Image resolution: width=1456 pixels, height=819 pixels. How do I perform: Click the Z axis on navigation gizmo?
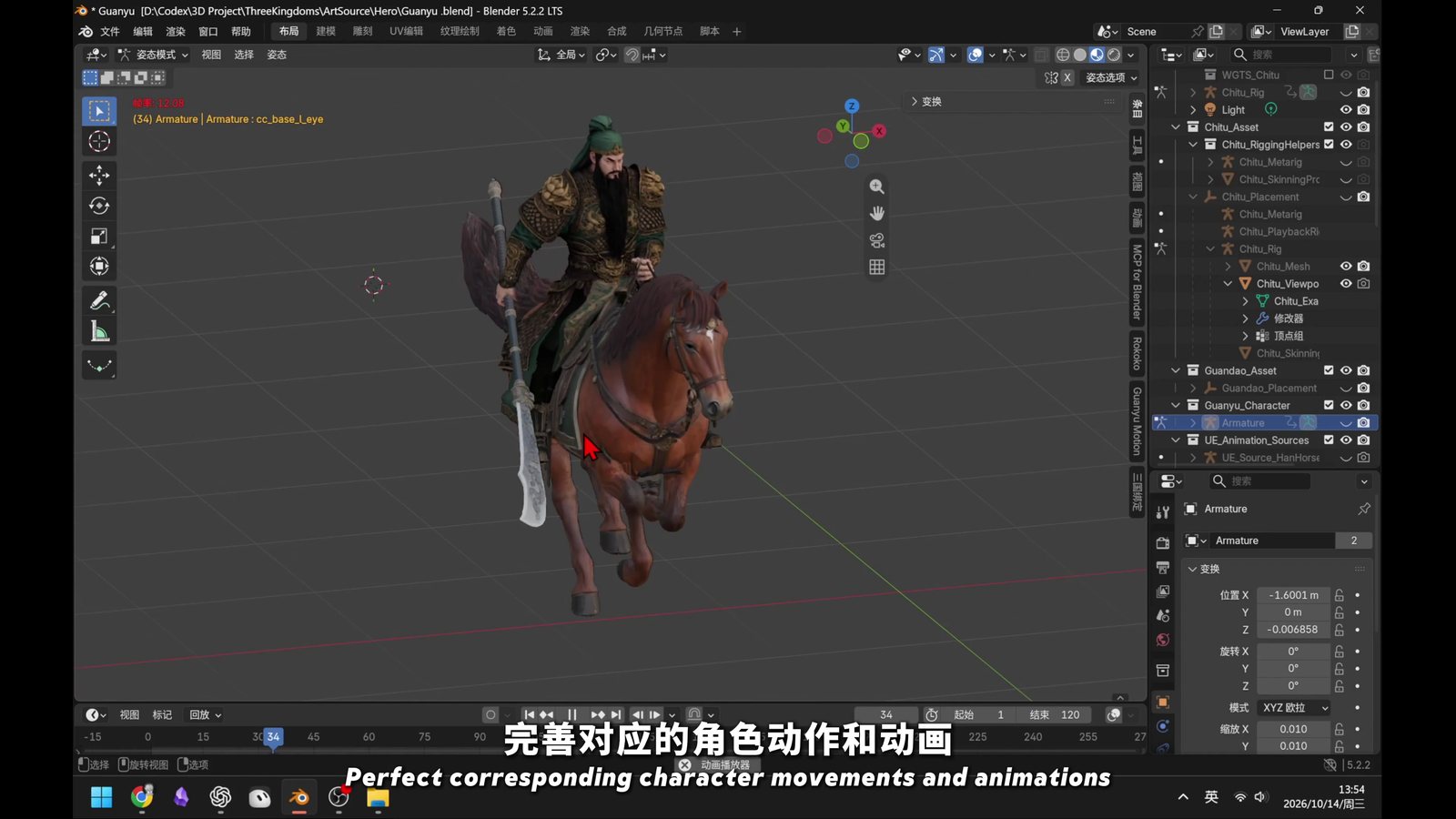point(852,106)
